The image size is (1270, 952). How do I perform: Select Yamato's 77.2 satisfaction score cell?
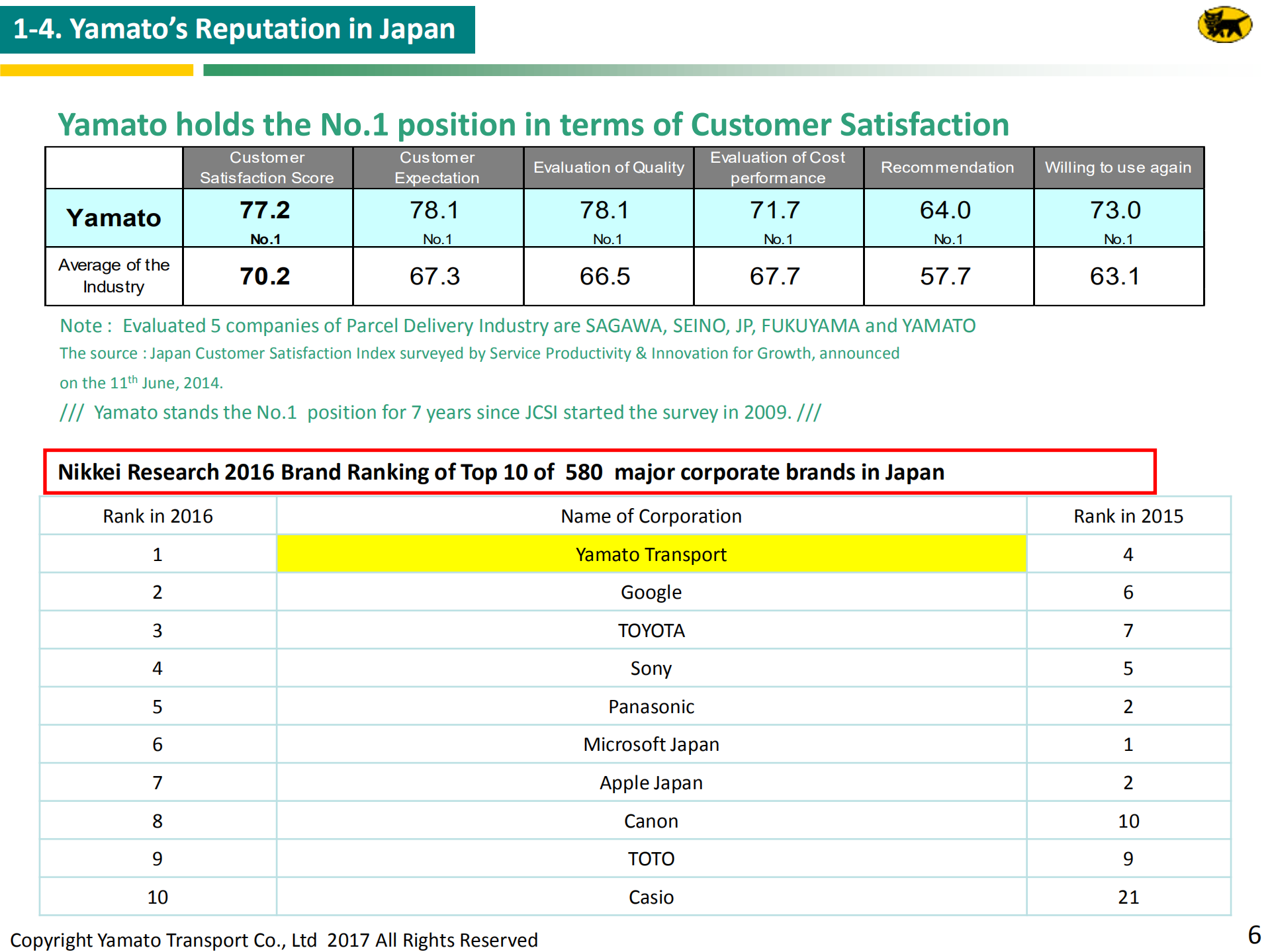[x=265, y=217]
